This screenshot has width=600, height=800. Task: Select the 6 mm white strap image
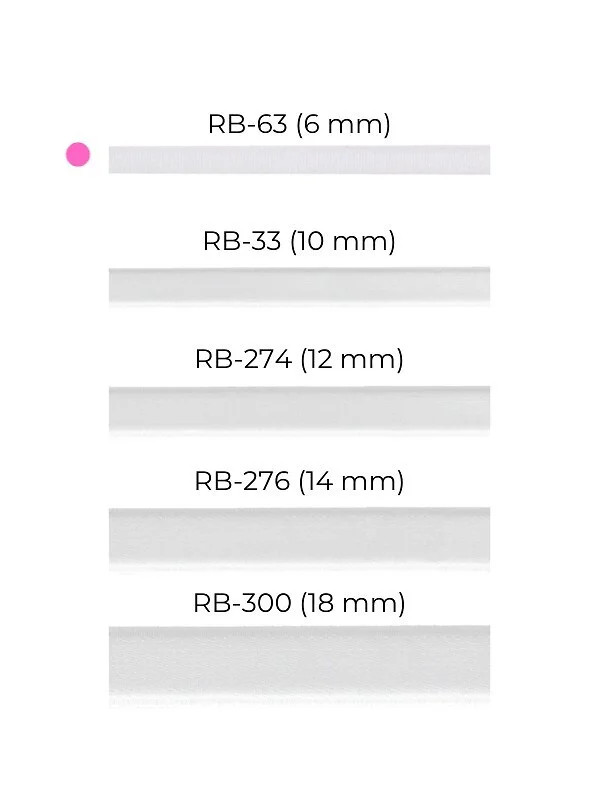(299, 159)
